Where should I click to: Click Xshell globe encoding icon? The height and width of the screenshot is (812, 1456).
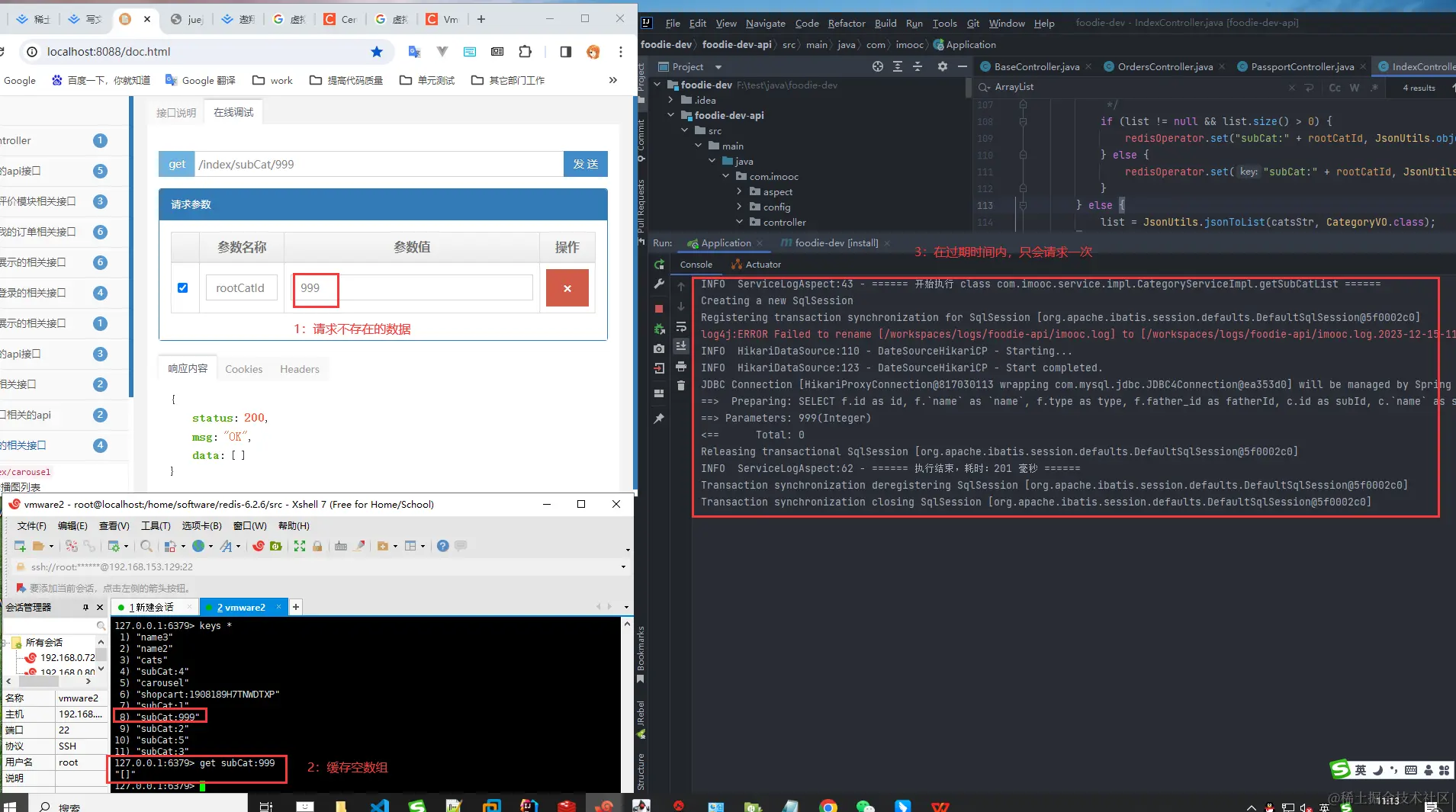coord(198,546)
